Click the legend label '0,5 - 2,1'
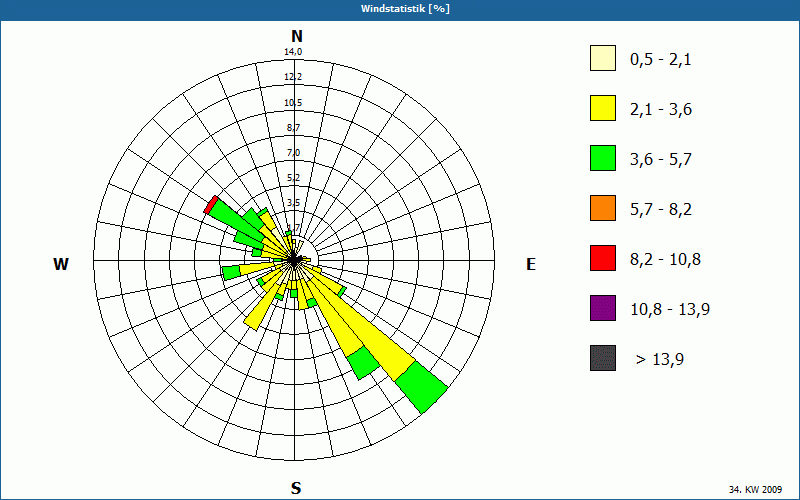The image size is (800, 500). click(661, 60)
